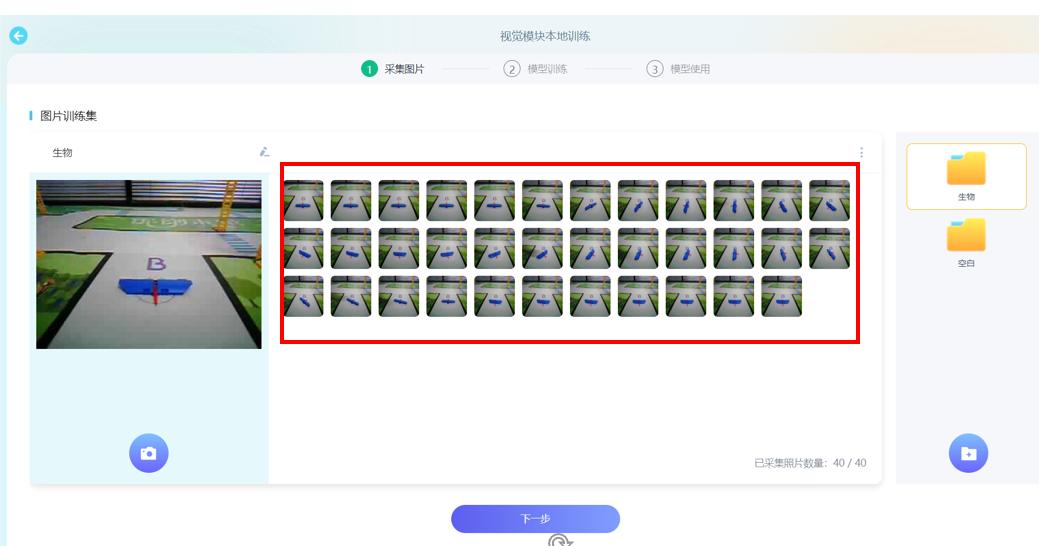The width and height of the screenshot is (1047, 546).
Task: Go back with the blue arrow icon
Action: click(x=19, y=35)
